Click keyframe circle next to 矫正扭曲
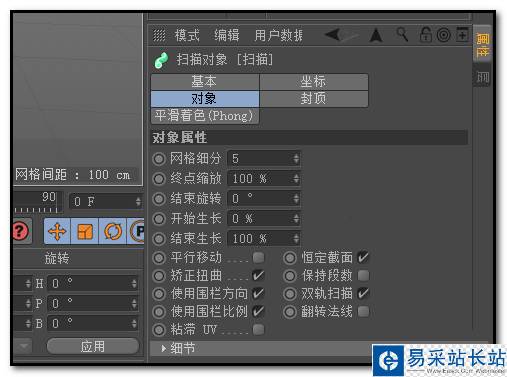The height and width of the screenshot is (377, 507). (x=159, y=276)
